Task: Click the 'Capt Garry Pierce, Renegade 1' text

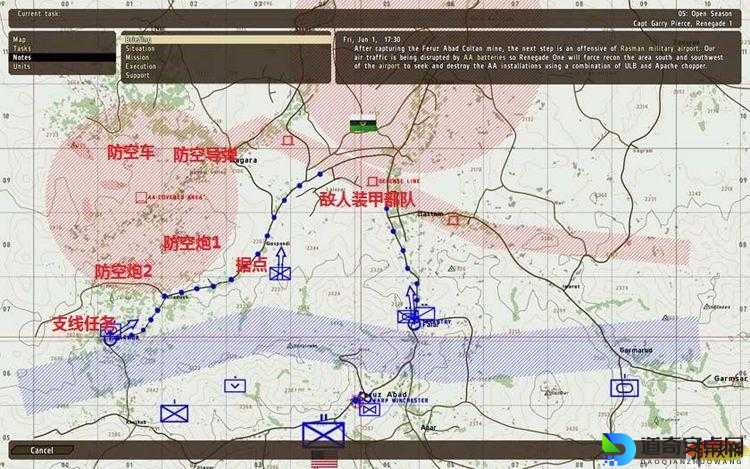Action: click(x=683, y=23)
